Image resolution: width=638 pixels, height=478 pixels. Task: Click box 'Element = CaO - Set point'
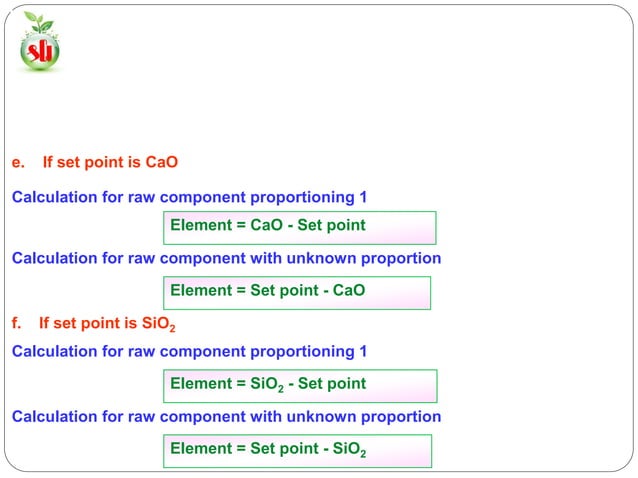coord(299,228)
